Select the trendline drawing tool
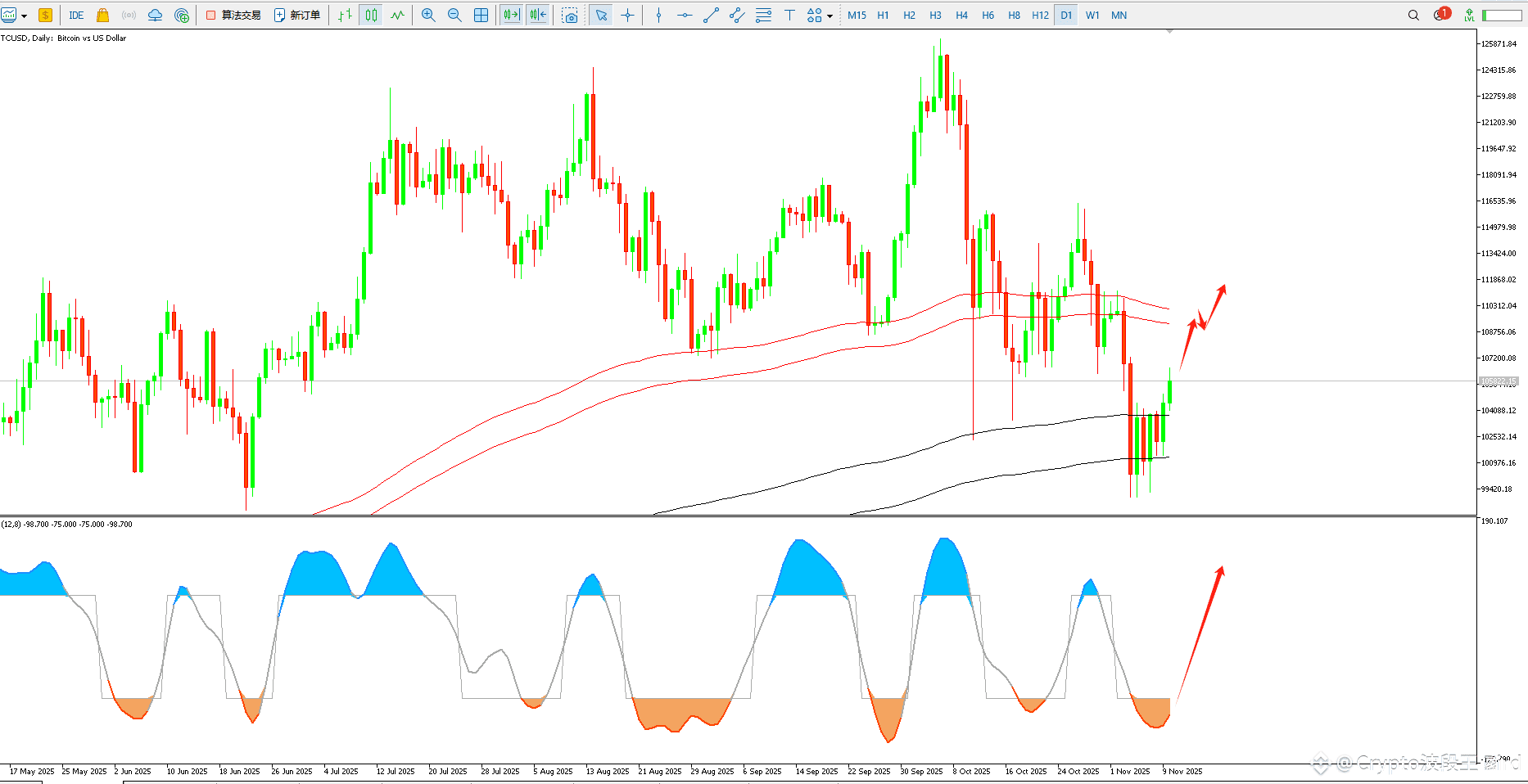This screenshot has width=1528, height=784. [711, 15]
